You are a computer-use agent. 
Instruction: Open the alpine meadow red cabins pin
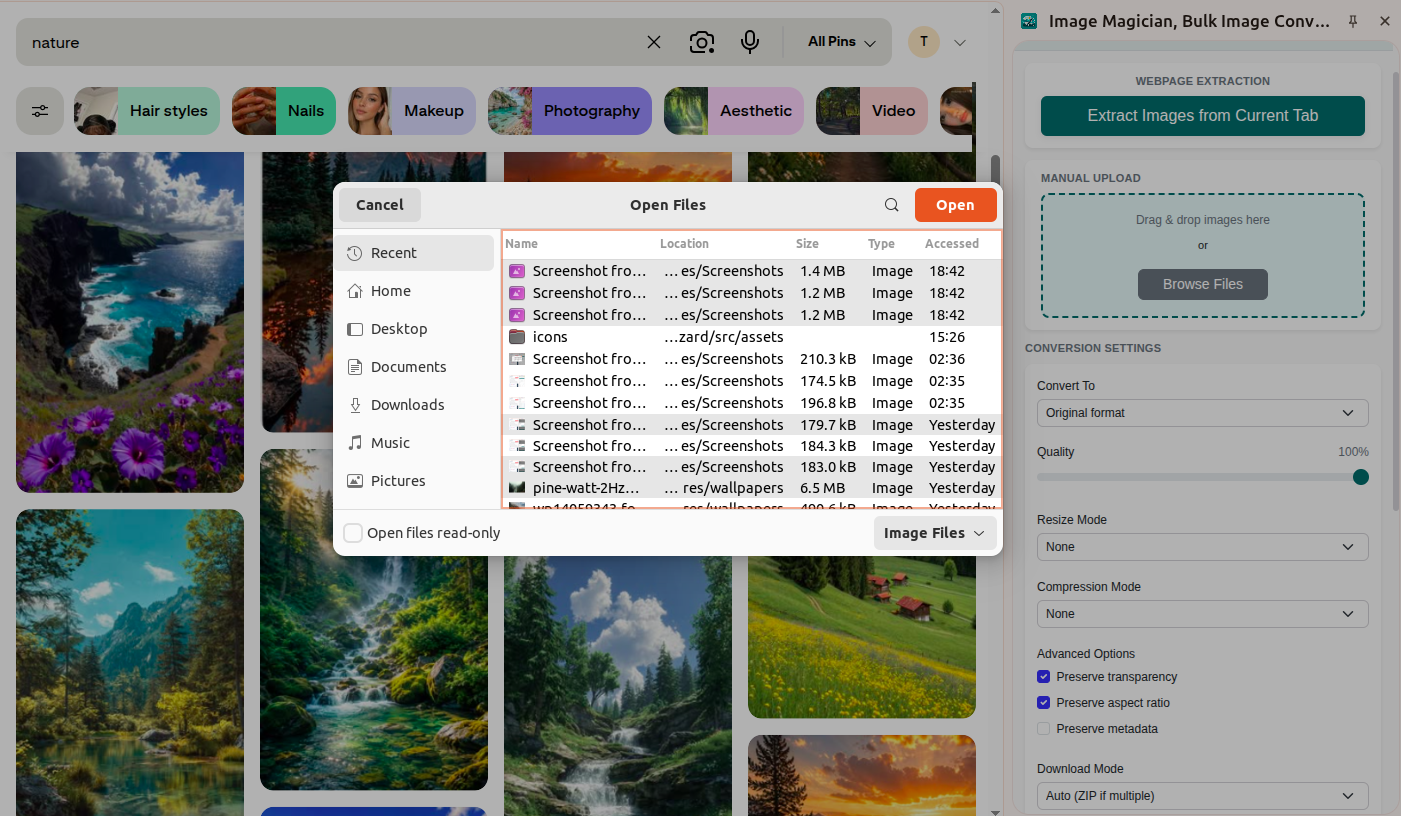pyautogui.click(x=862, y=636)
